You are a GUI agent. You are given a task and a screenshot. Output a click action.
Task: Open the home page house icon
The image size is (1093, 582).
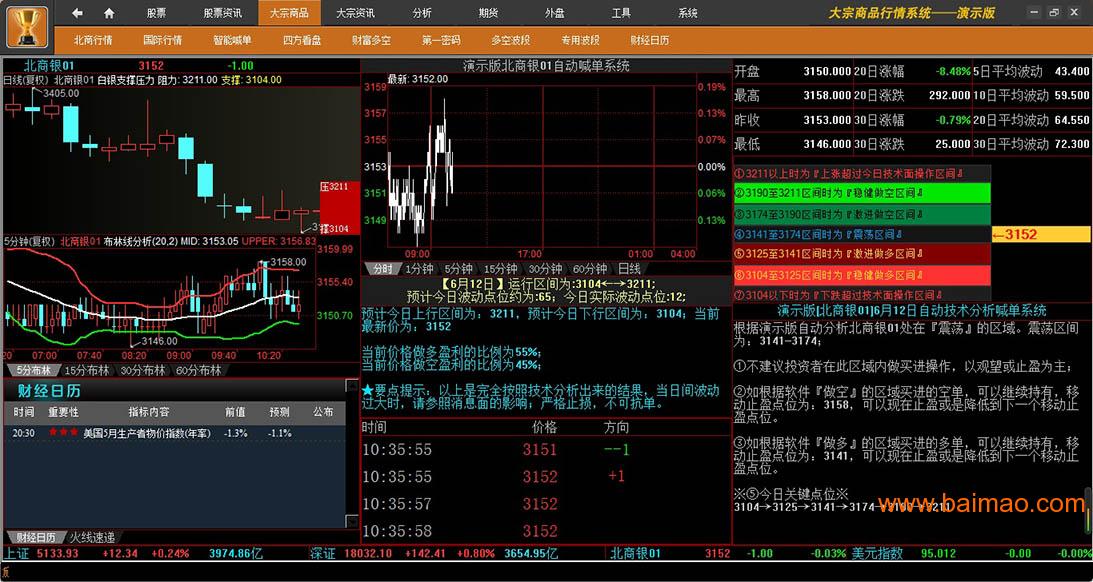[109, 13]
